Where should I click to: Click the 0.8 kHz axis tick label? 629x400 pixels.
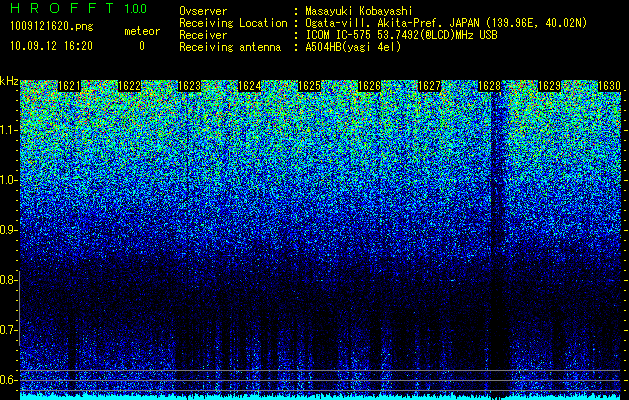point(8,280)
